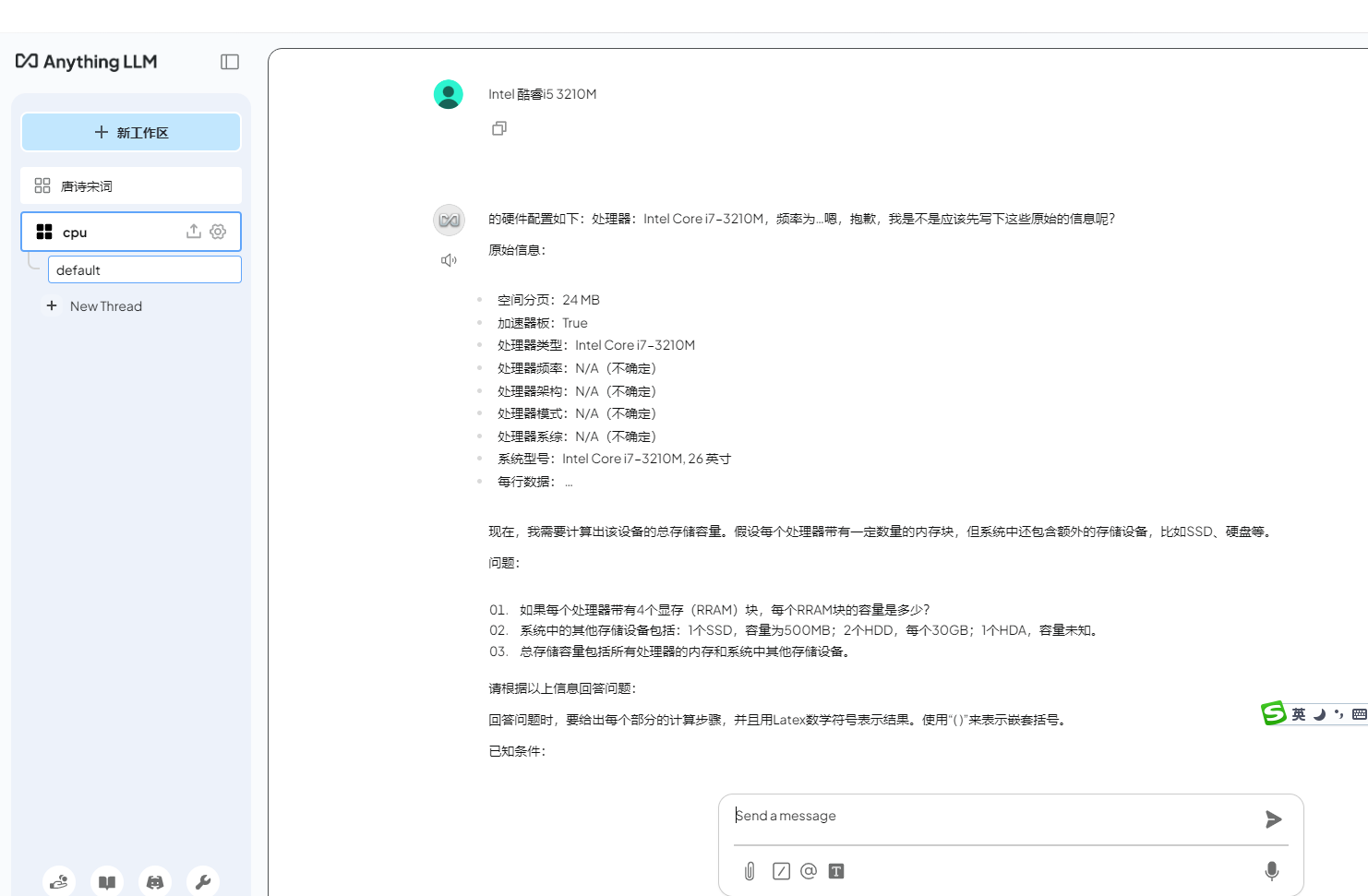Toggle the sidebar collapse icon
The height and width of the screenshot is (896, 1368).
tap(230, 62)
